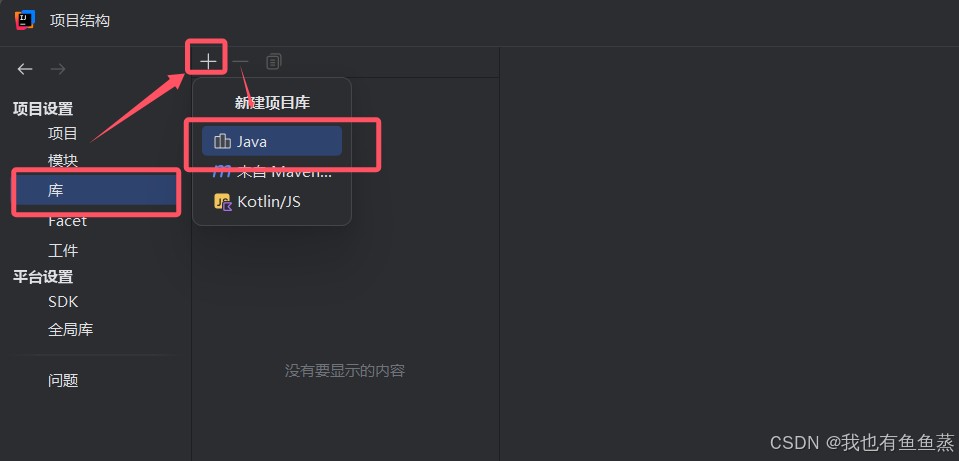The height and width of the screenshot is (461, 959).
Task: Open the 项目 settings page
Action: click(63, 133)
